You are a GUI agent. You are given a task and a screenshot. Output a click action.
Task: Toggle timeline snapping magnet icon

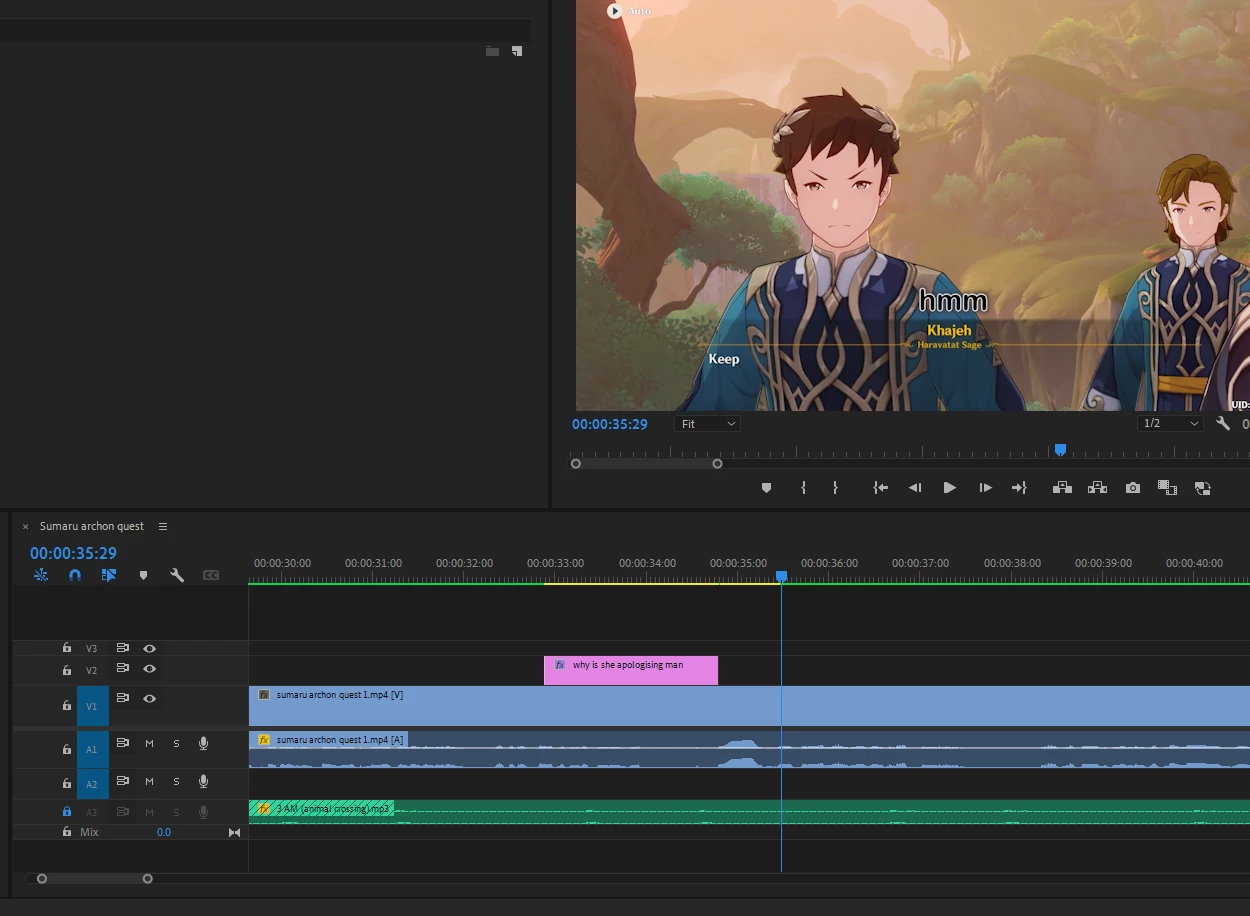(75, 575)
